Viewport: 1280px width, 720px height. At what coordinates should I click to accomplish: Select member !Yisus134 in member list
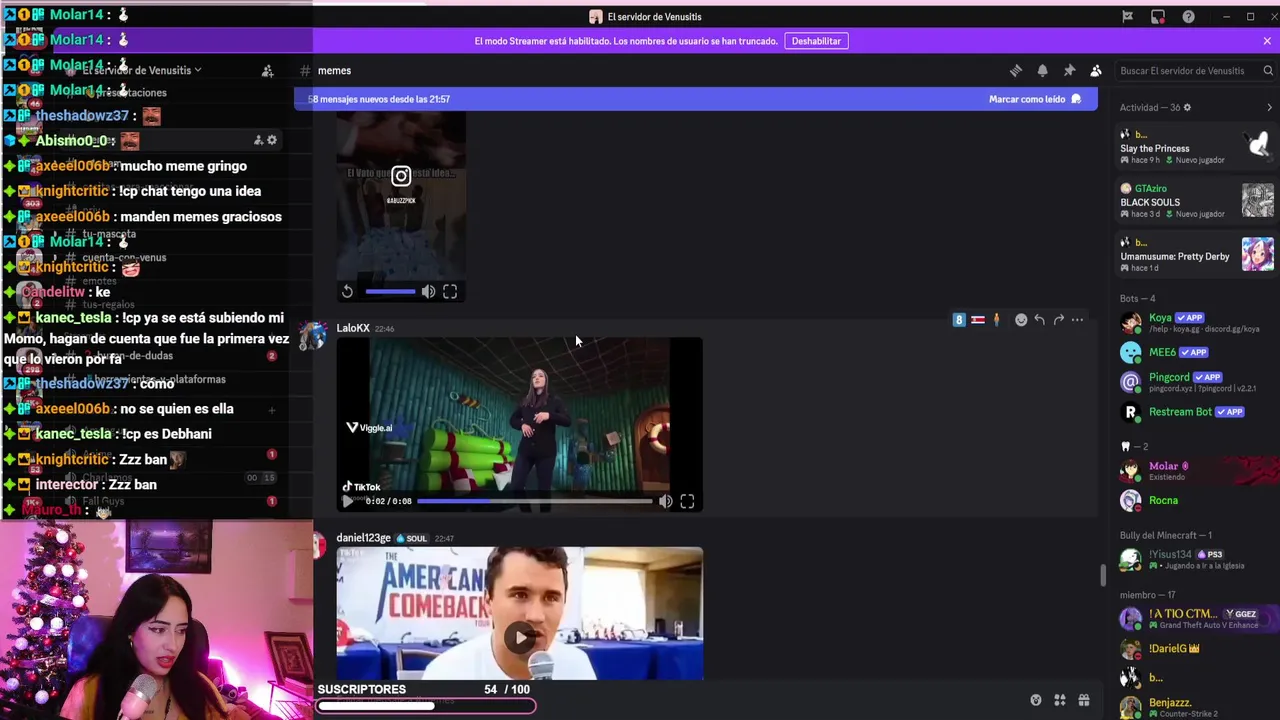pos(1195,559)
